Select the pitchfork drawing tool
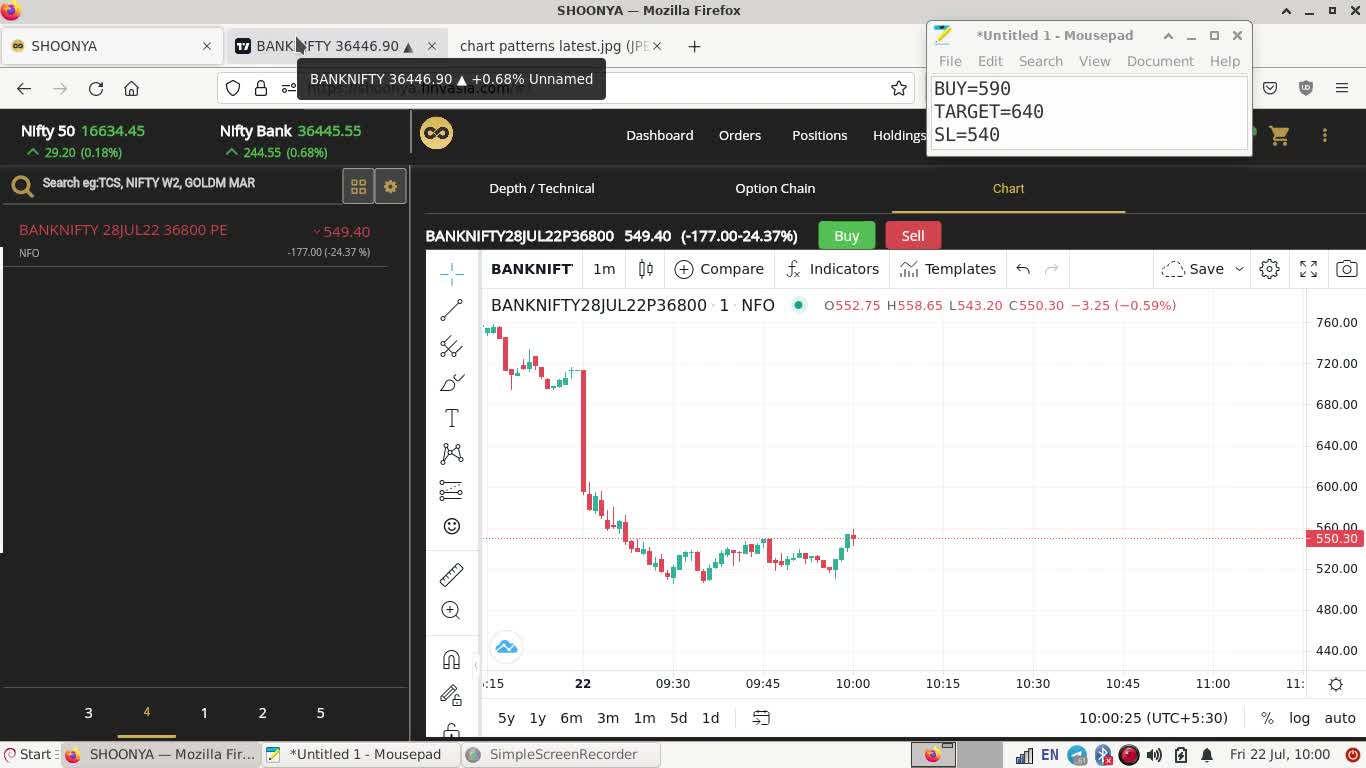This screenshot has width=1366, height=768. [451, 346]
